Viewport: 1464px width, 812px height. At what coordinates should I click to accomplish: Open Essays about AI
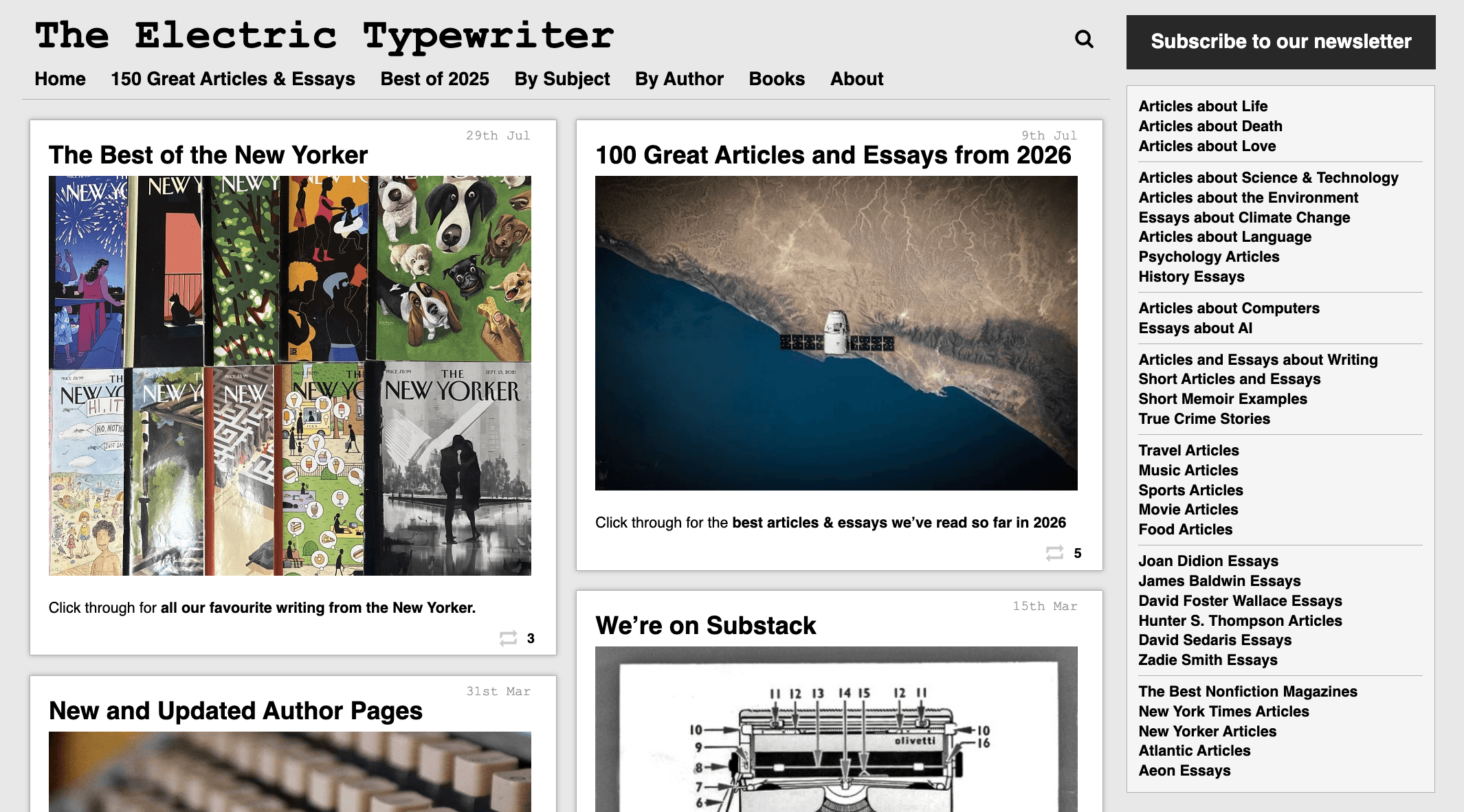(x=1195, y=328)
